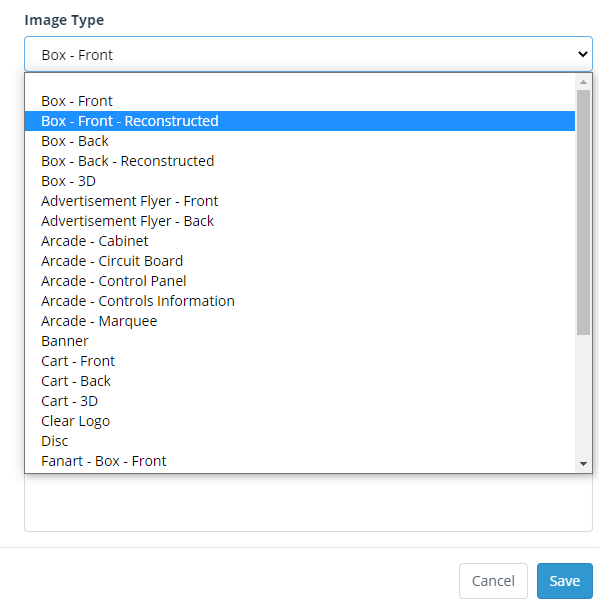Select Box - Front - Reconstructed option
Image resolution: width=599 pixels, height=601 pixels.
tap(300, 121)
